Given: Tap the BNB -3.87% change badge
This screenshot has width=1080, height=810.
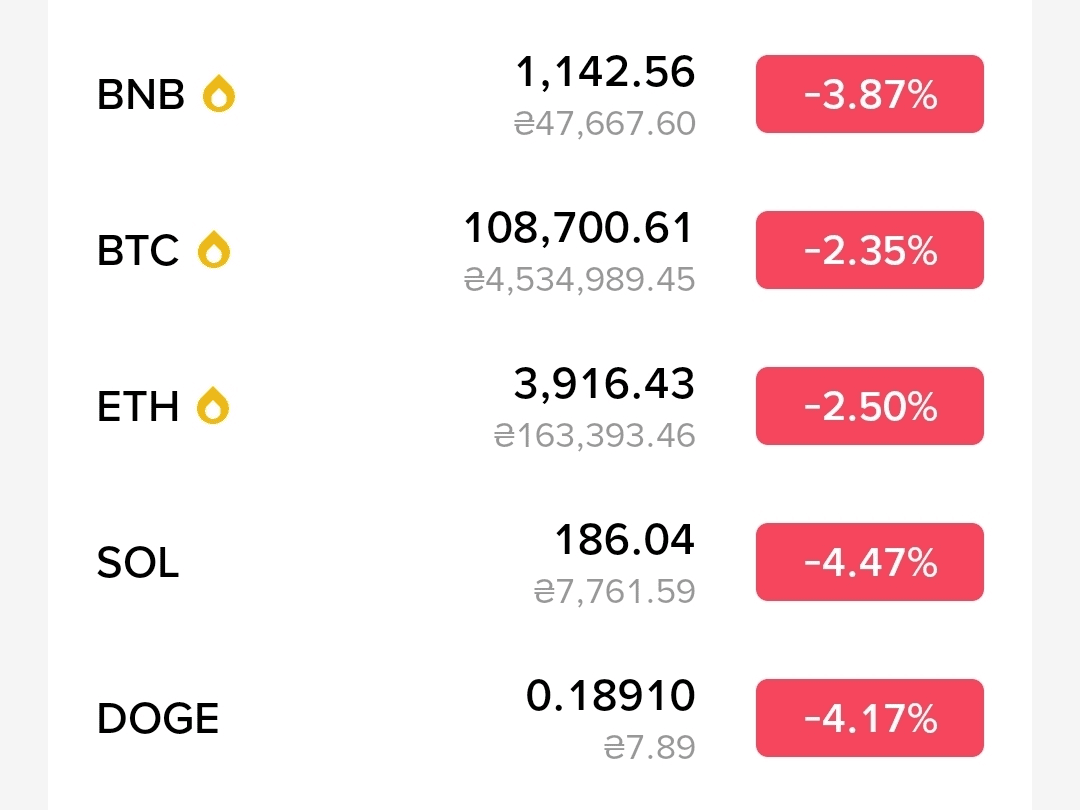Looking at the screenshot, I should tap(869, 95).
